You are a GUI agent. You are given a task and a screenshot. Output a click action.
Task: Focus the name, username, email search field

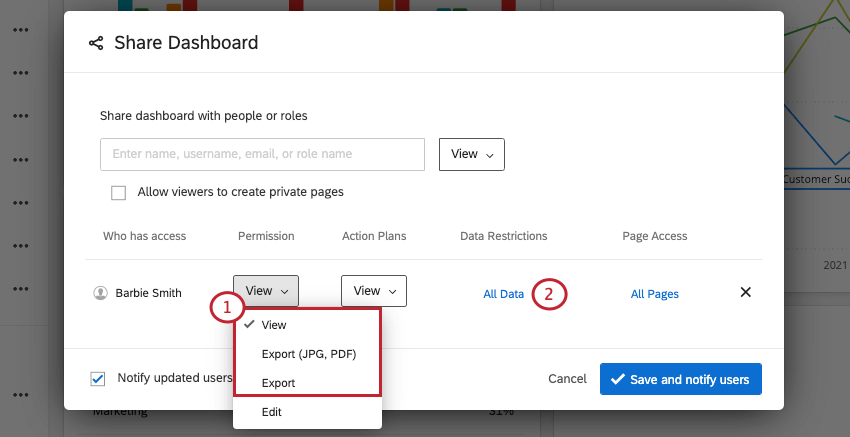pyautogui.click(x=263, y=155)
